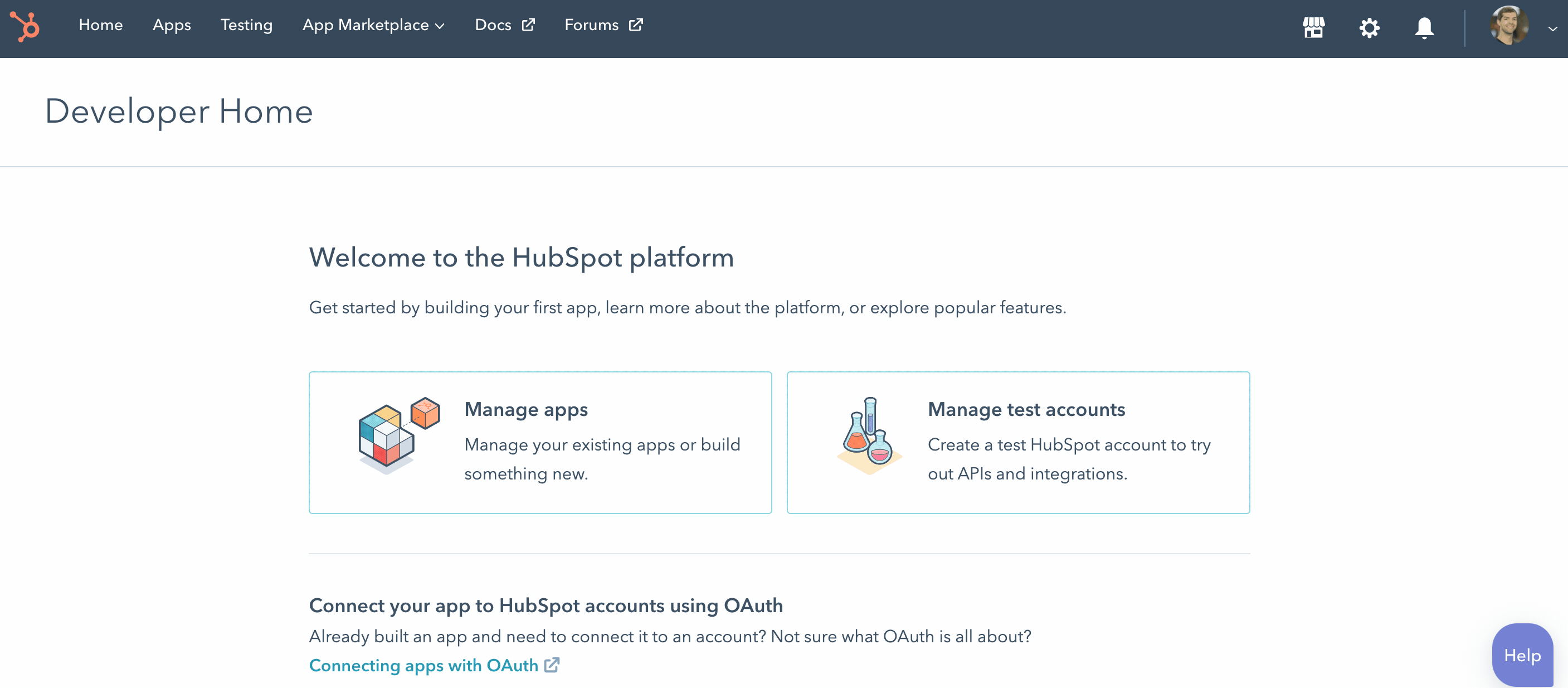Click the colored cubes illustration
The width and height of the screenshot is (1568, 688).
point(399,435)
